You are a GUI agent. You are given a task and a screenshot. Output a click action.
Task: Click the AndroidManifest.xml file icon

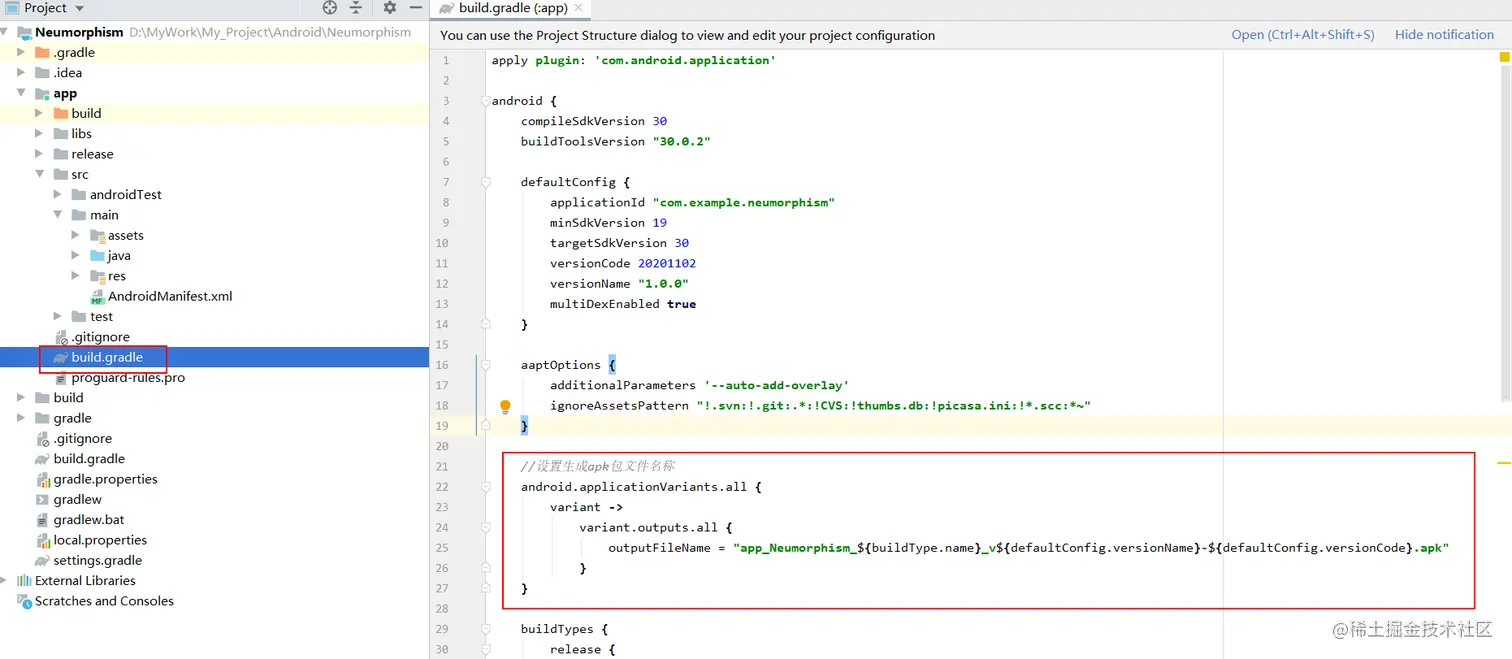pos(97,297)
